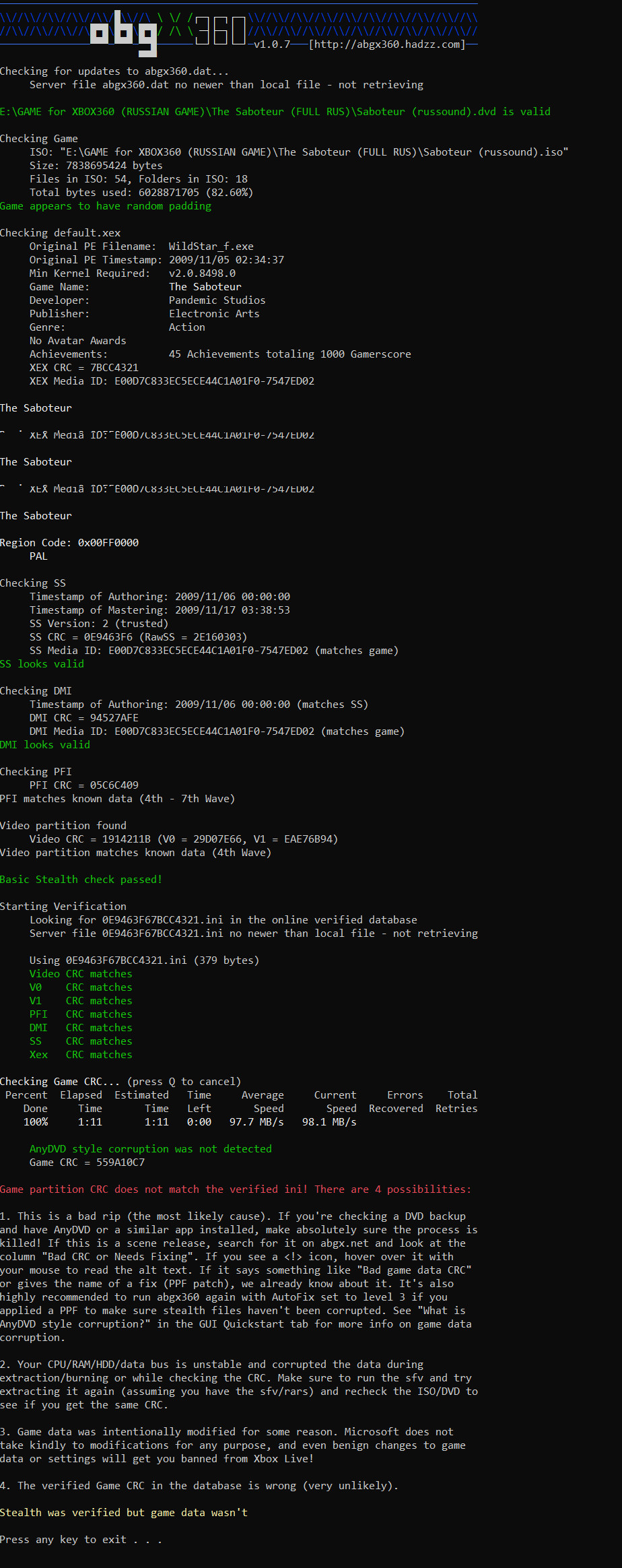This screenshot has width=622, height=1568.
Task: Click 'Size: 7838695424 bytes'
Action: (x=96, y=166)
